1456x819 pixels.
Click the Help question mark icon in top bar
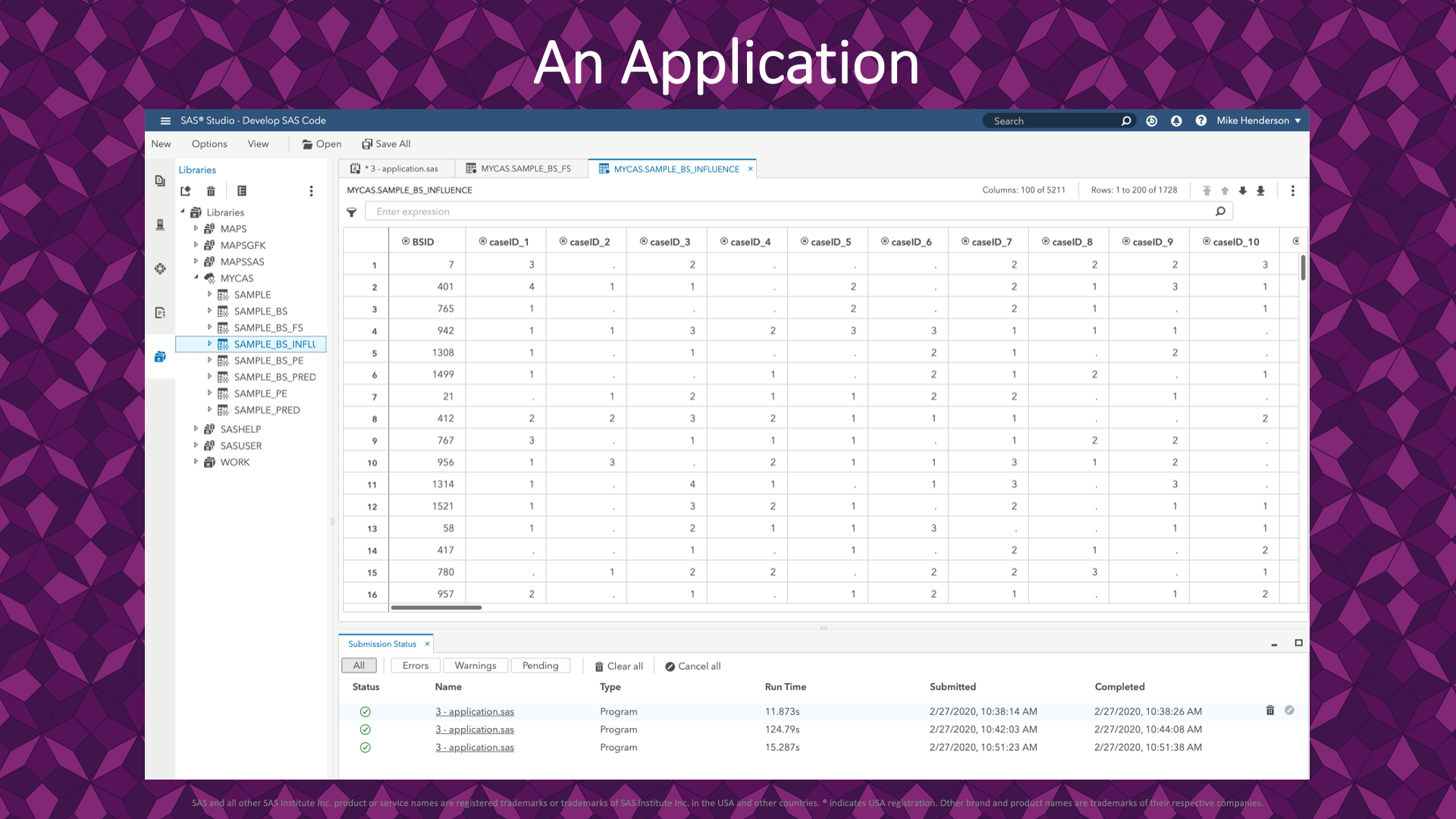pos(1201,121)
